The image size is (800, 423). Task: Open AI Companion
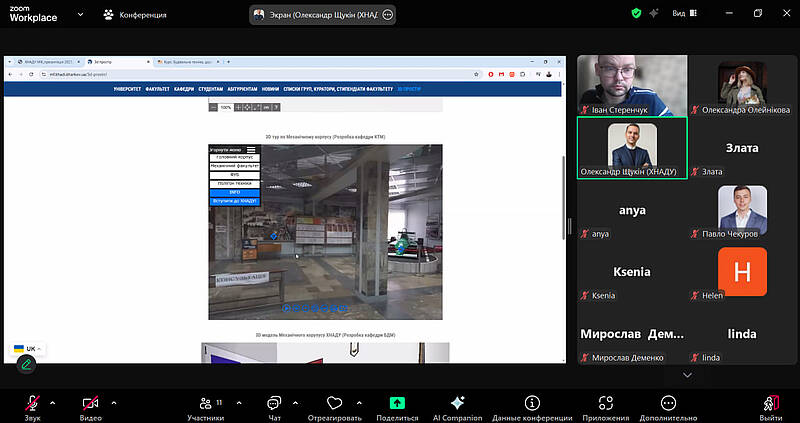(457, 402)
